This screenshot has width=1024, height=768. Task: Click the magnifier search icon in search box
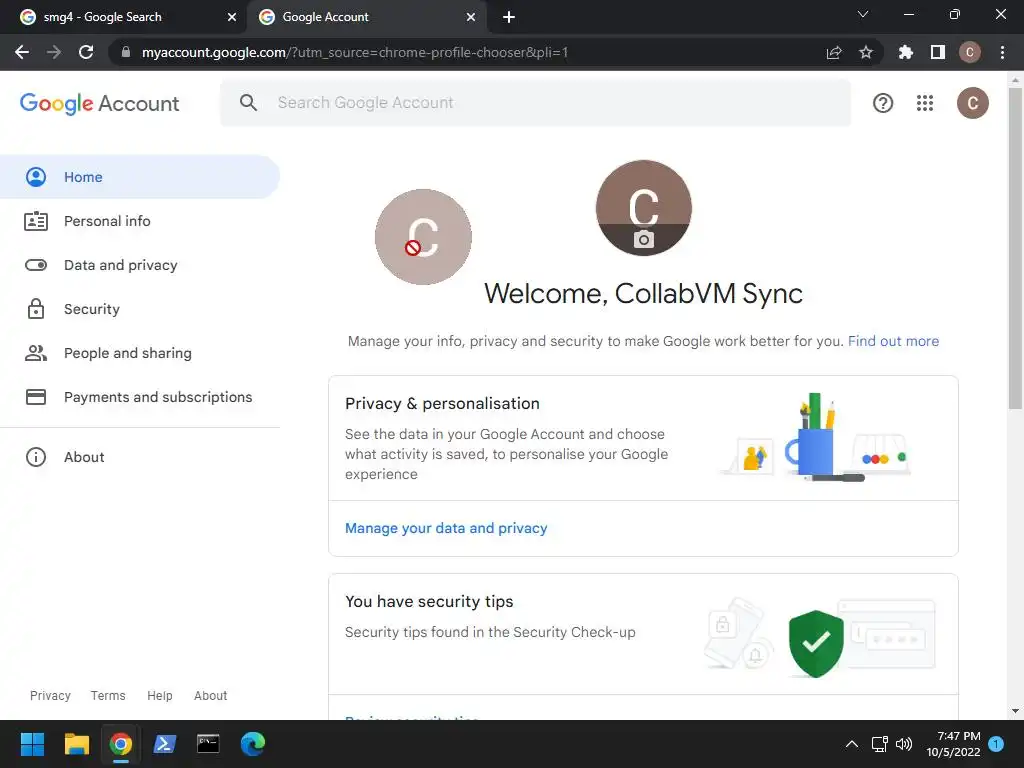pyautogui.click(x=248, y=103)
